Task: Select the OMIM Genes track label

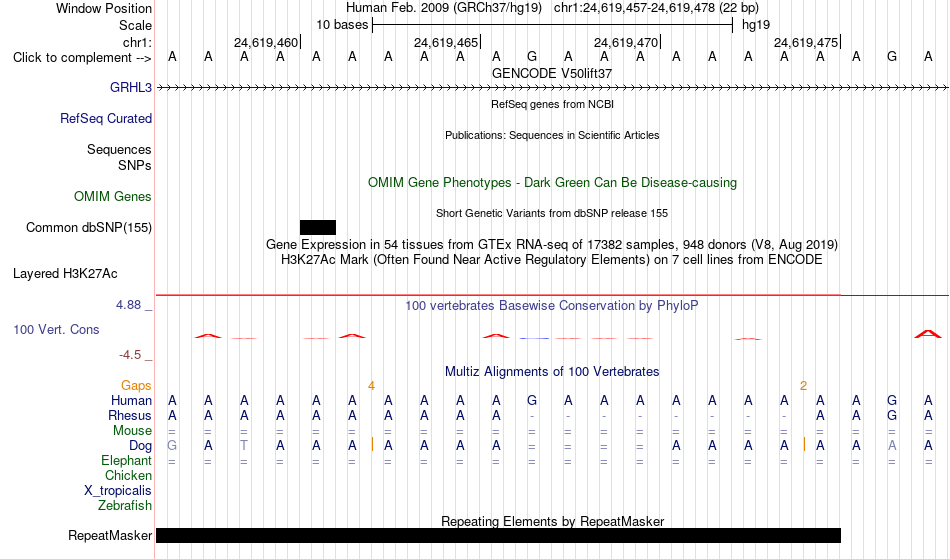Action: pyautogui.click(x=113, y=196)
